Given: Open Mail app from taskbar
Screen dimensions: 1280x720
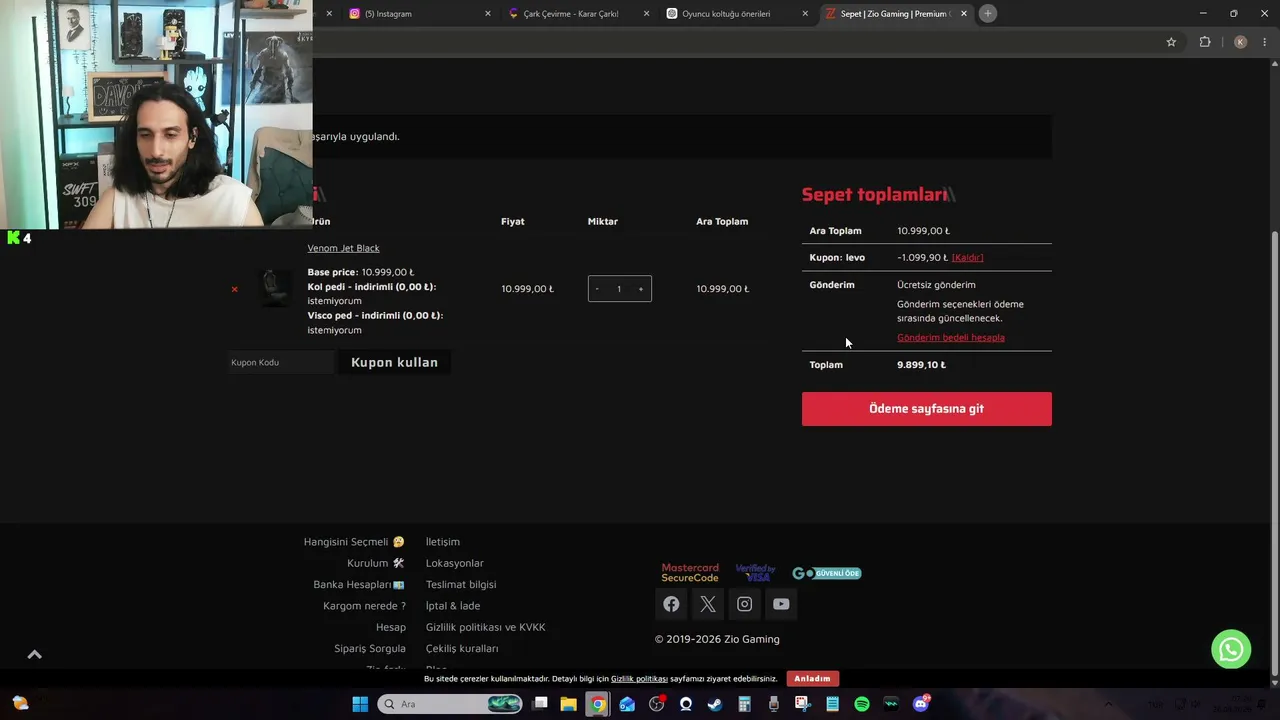Looking at the screenshot, I should click(627, 704).
